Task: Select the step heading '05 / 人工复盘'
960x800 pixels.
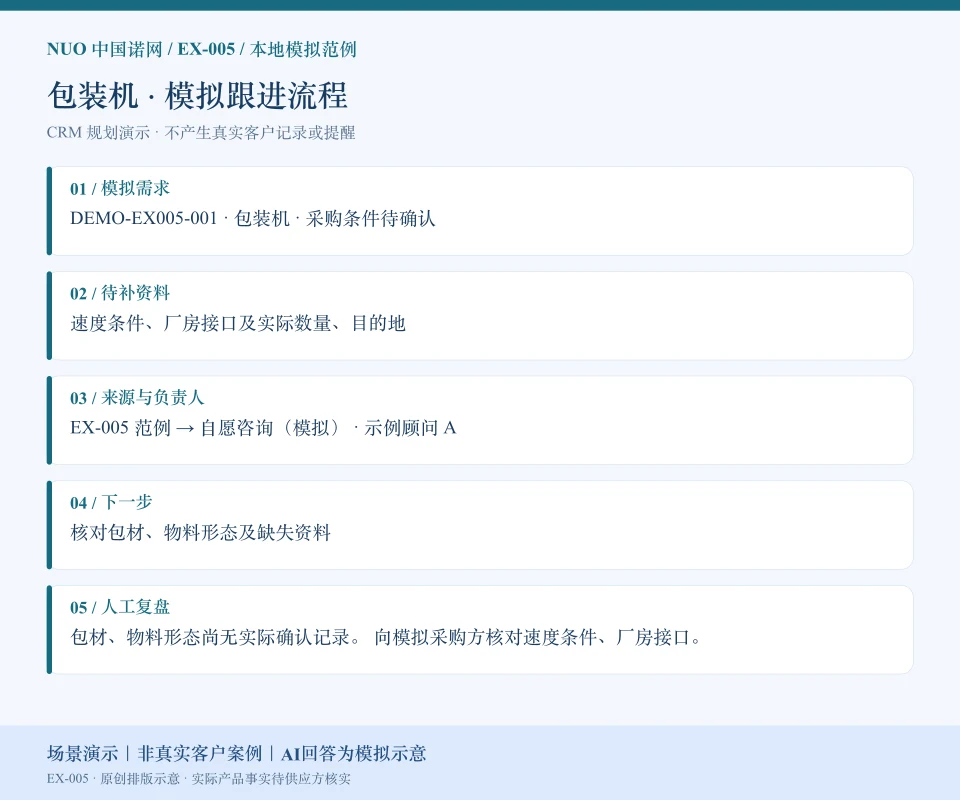Action: click(119, 607)
